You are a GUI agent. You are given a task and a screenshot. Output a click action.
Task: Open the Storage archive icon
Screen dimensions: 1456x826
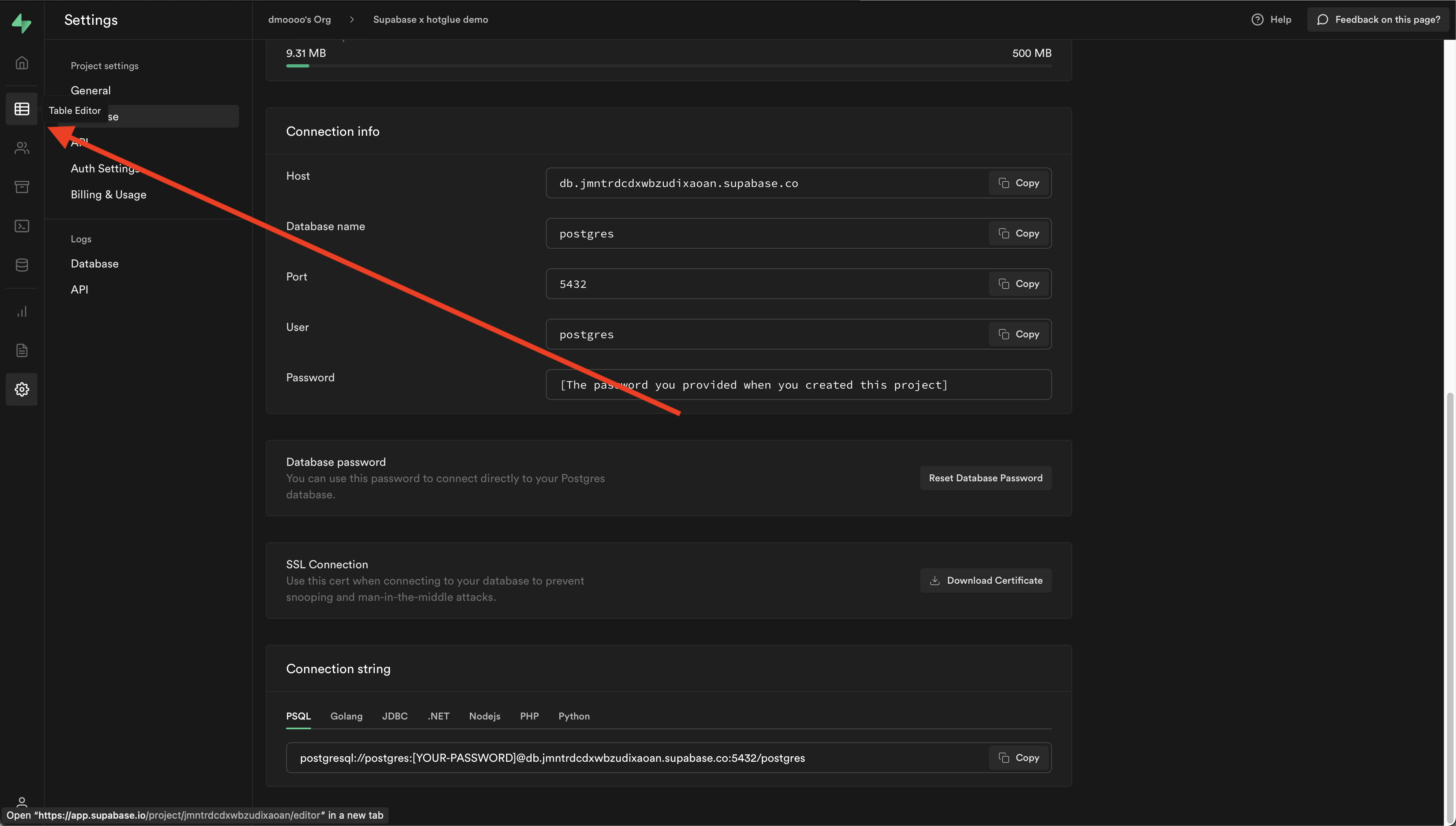[x=22, y=187]
